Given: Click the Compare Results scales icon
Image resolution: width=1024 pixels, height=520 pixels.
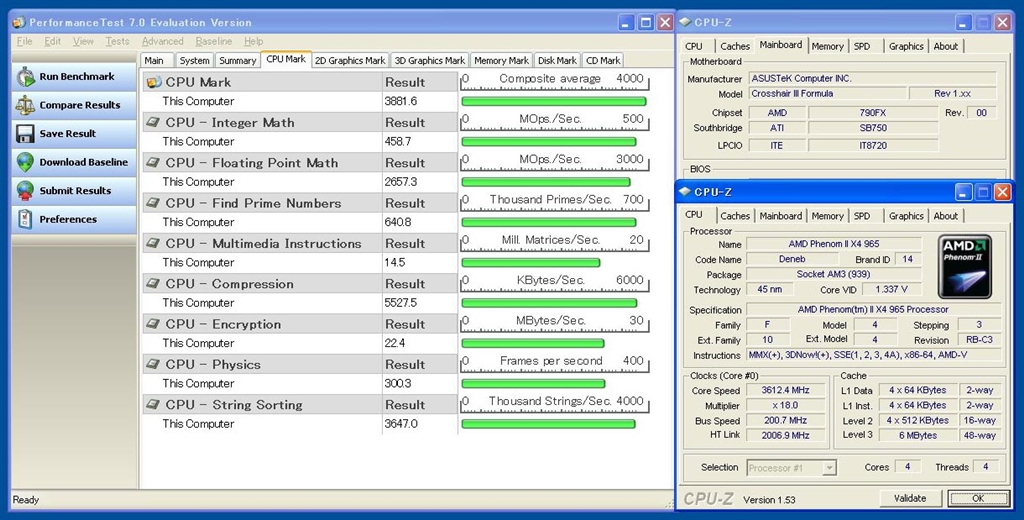Looking at the screenshot, I should coord(25,105).
